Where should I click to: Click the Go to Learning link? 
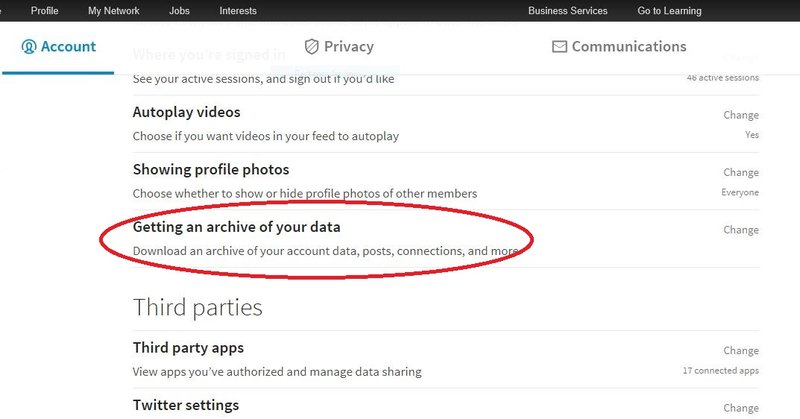tap(669, 11)
